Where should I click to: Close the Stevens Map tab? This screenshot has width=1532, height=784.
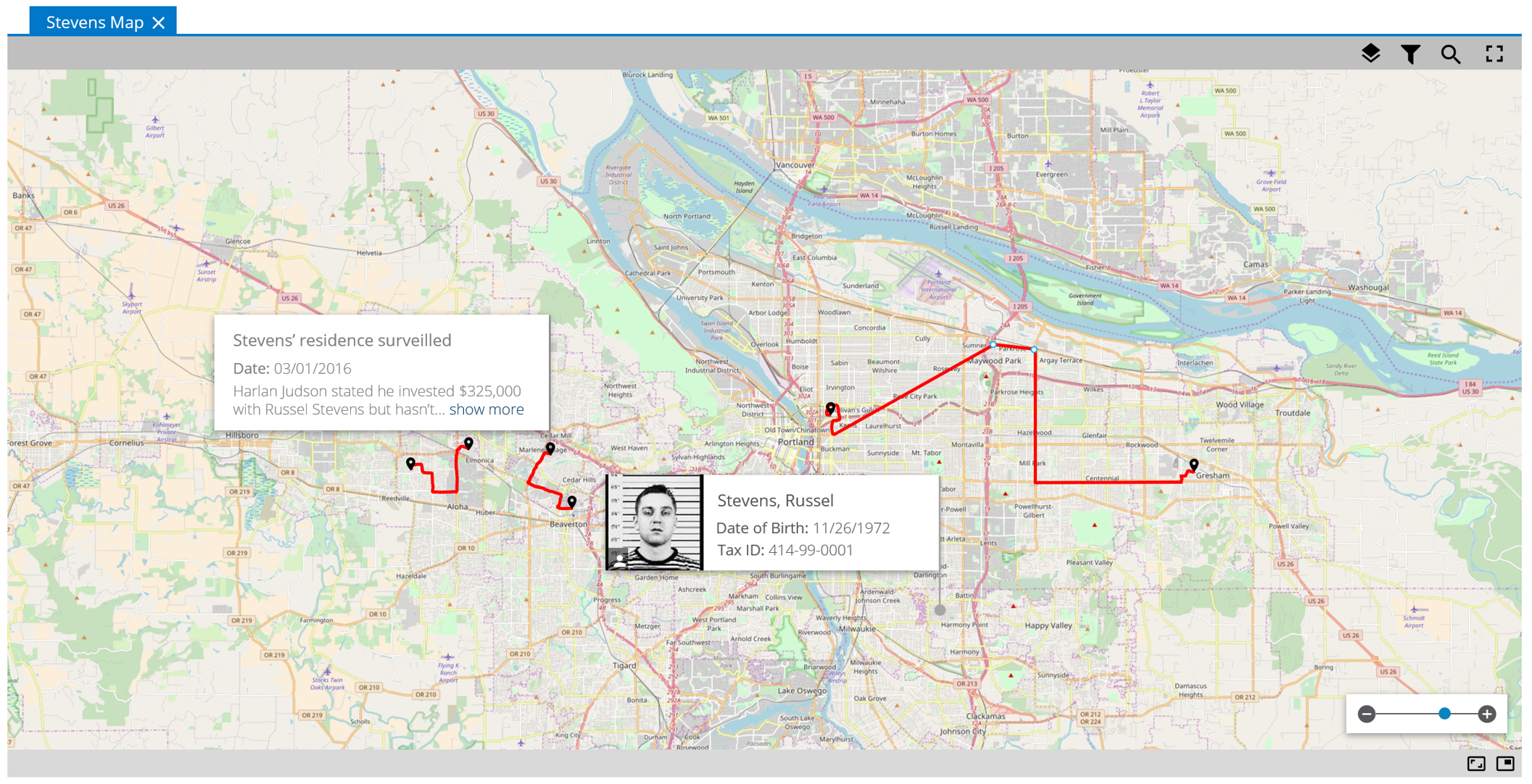pyautogui.click(x=159, y=22)
